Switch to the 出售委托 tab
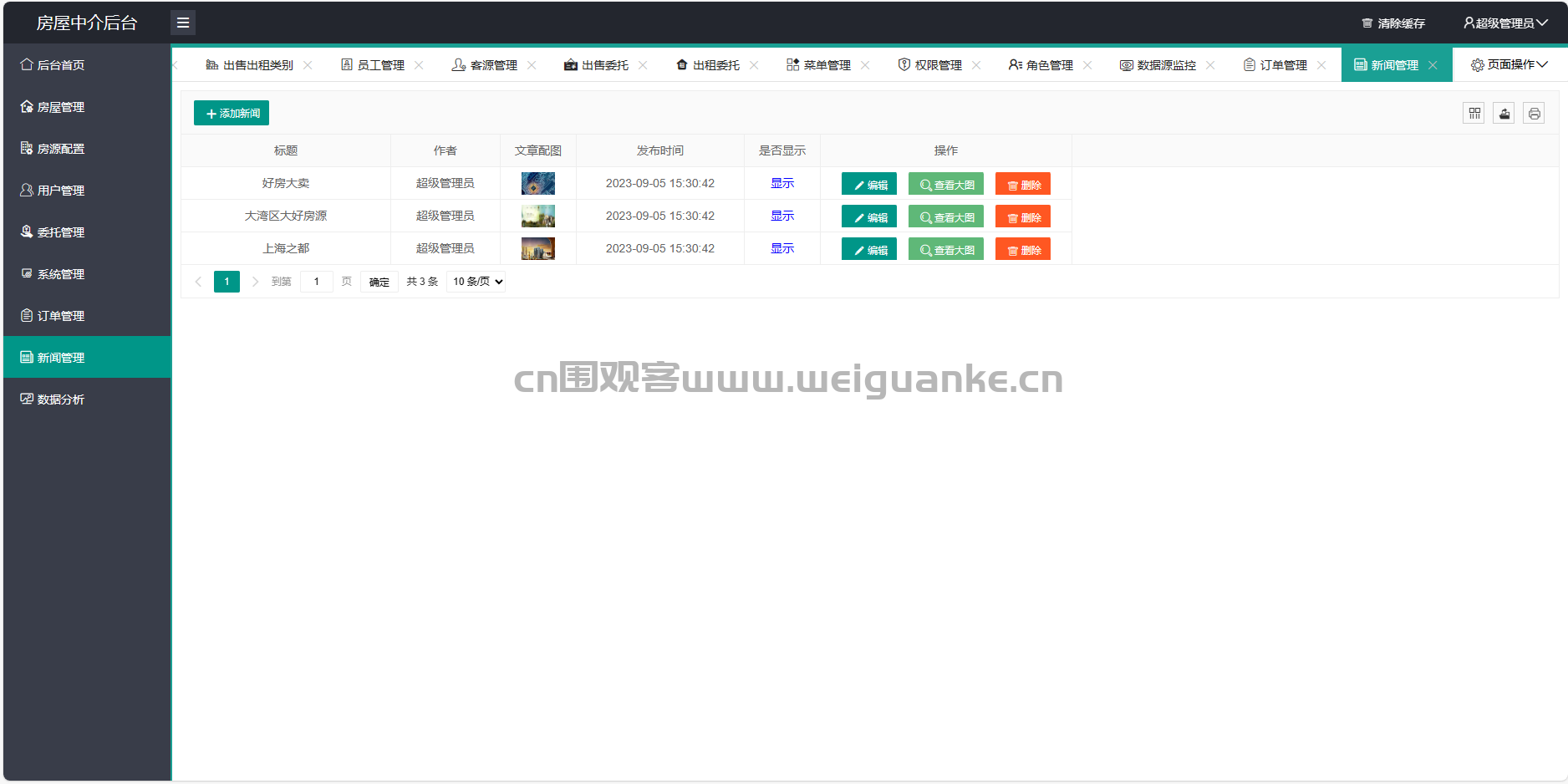 point(596,65)
